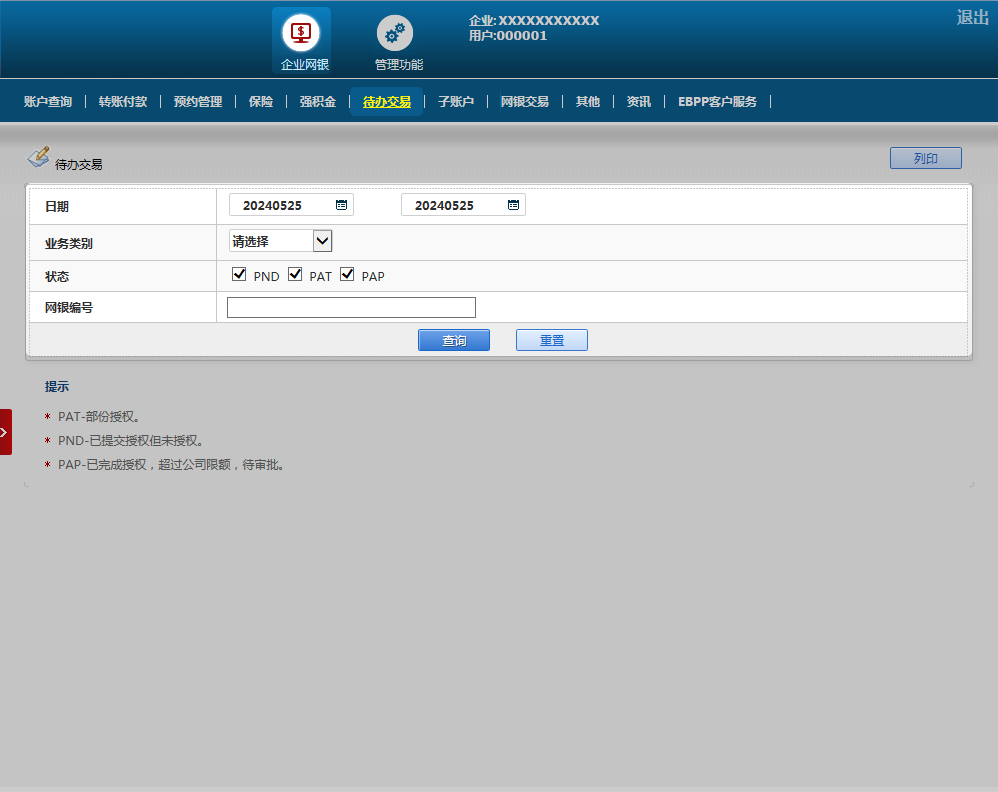
Task: Open the 账户查询 menu
Action: [x=48, y=102]
